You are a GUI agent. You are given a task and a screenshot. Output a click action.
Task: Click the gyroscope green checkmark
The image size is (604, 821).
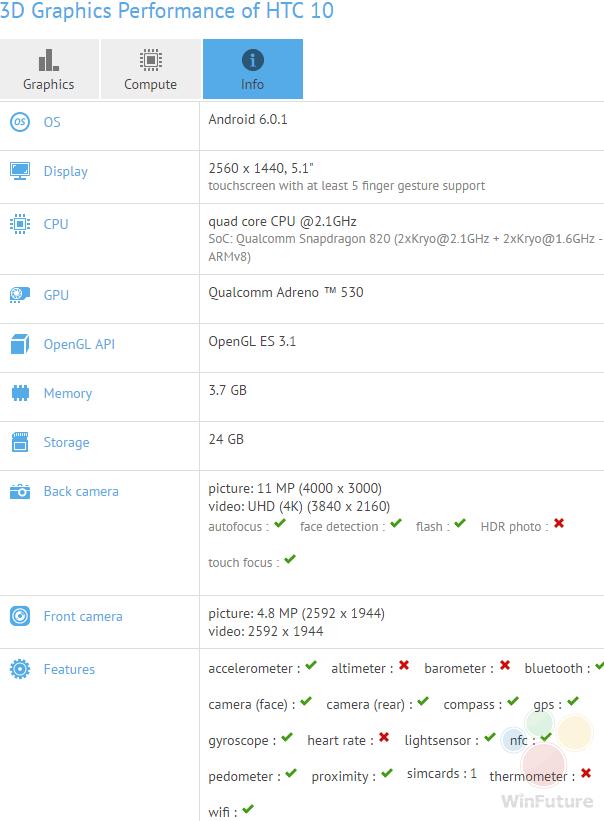tap(287, 737)
